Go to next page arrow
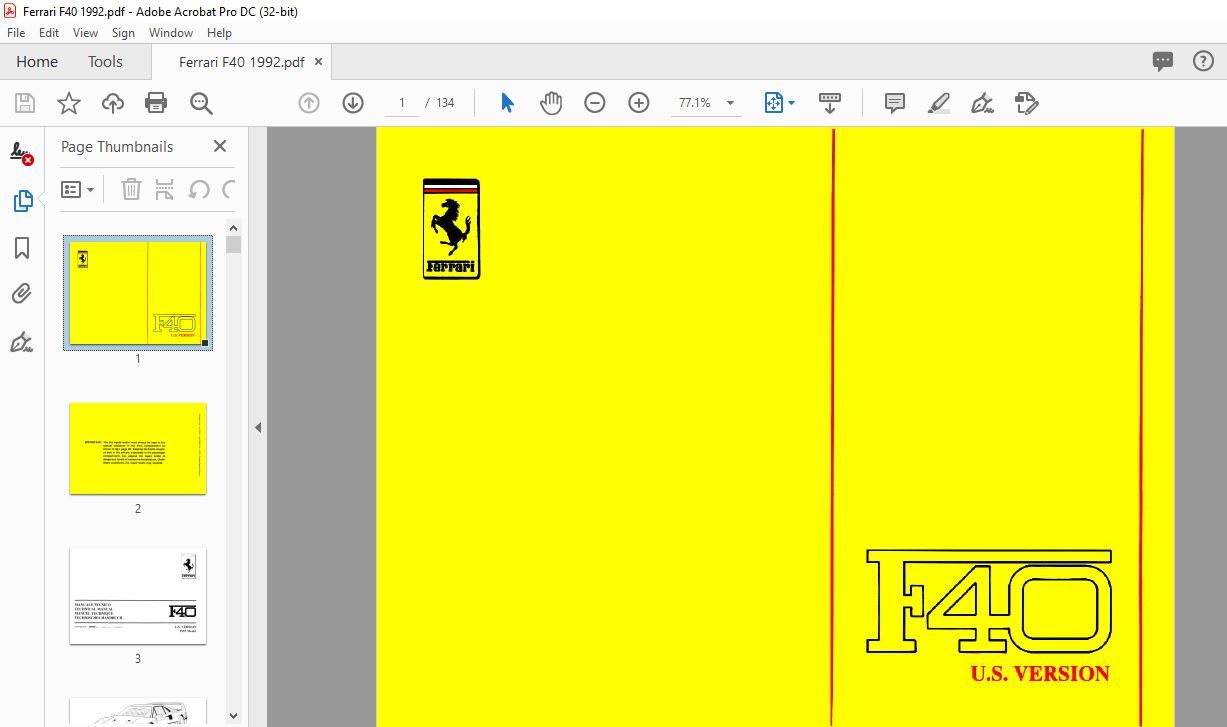Screen dimensions: 1227x727 [353, 103]
